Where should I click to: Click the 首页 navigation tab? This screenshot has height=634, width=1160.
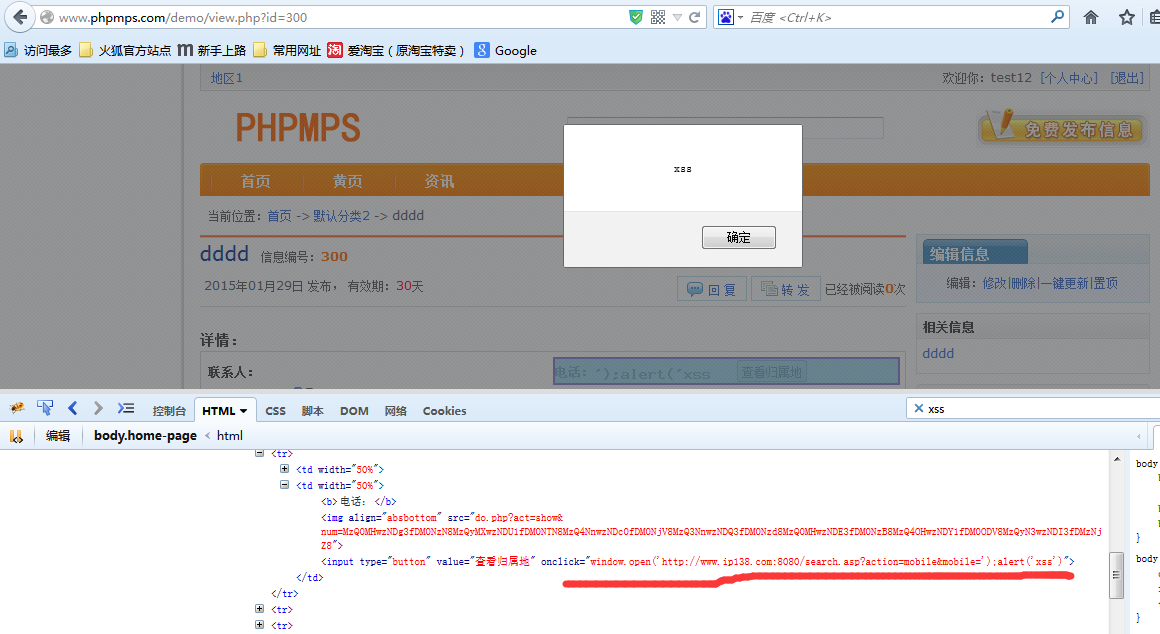(x=256, y=181)
